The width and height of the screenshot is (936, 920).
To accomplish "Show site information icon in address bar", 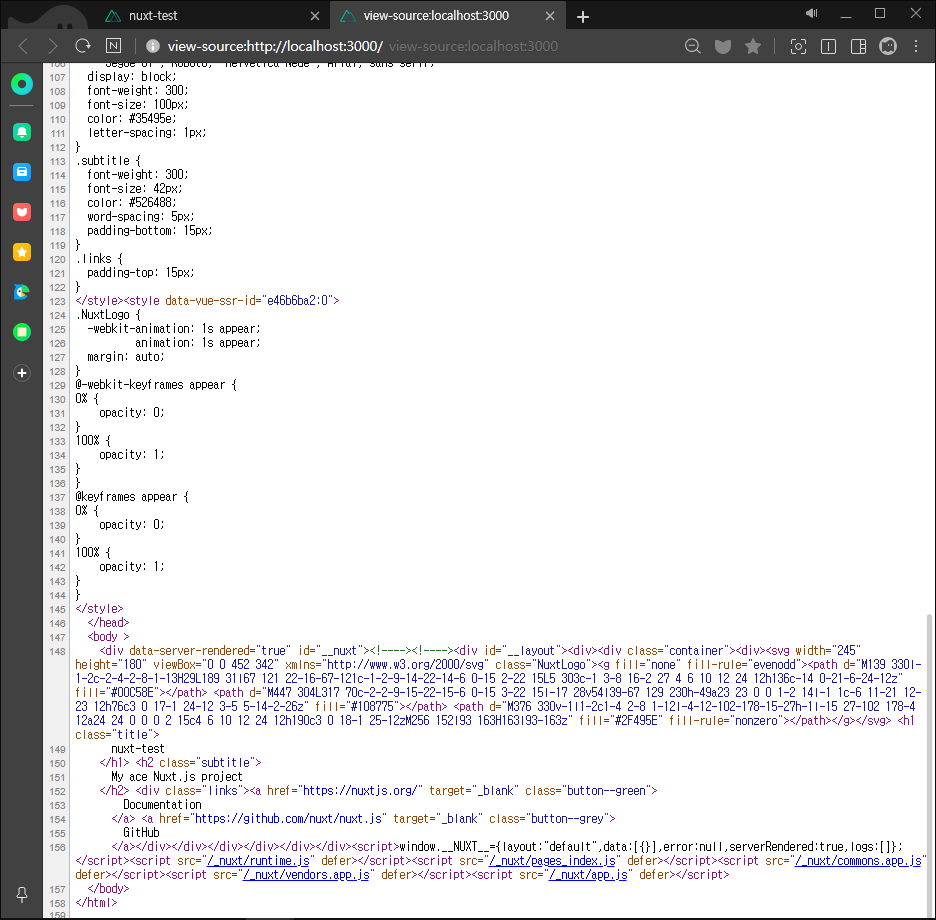I will tap(153, 46).
